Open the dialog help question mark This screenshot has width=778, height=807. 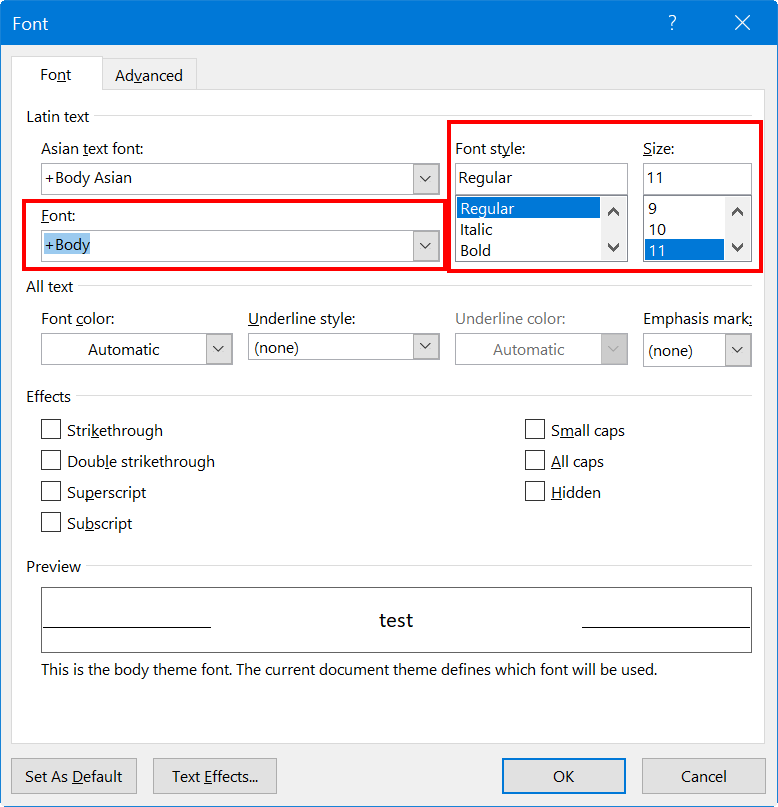[670, 23]
